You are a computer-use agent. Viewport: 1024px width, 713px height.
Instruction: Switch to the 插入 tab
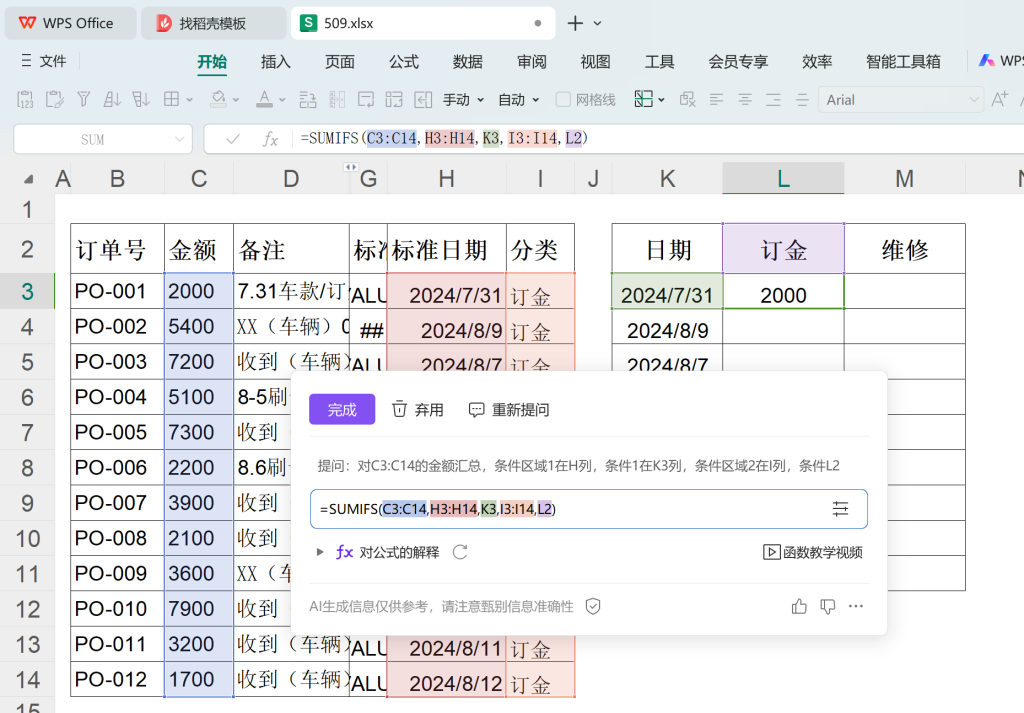(276, 62)
